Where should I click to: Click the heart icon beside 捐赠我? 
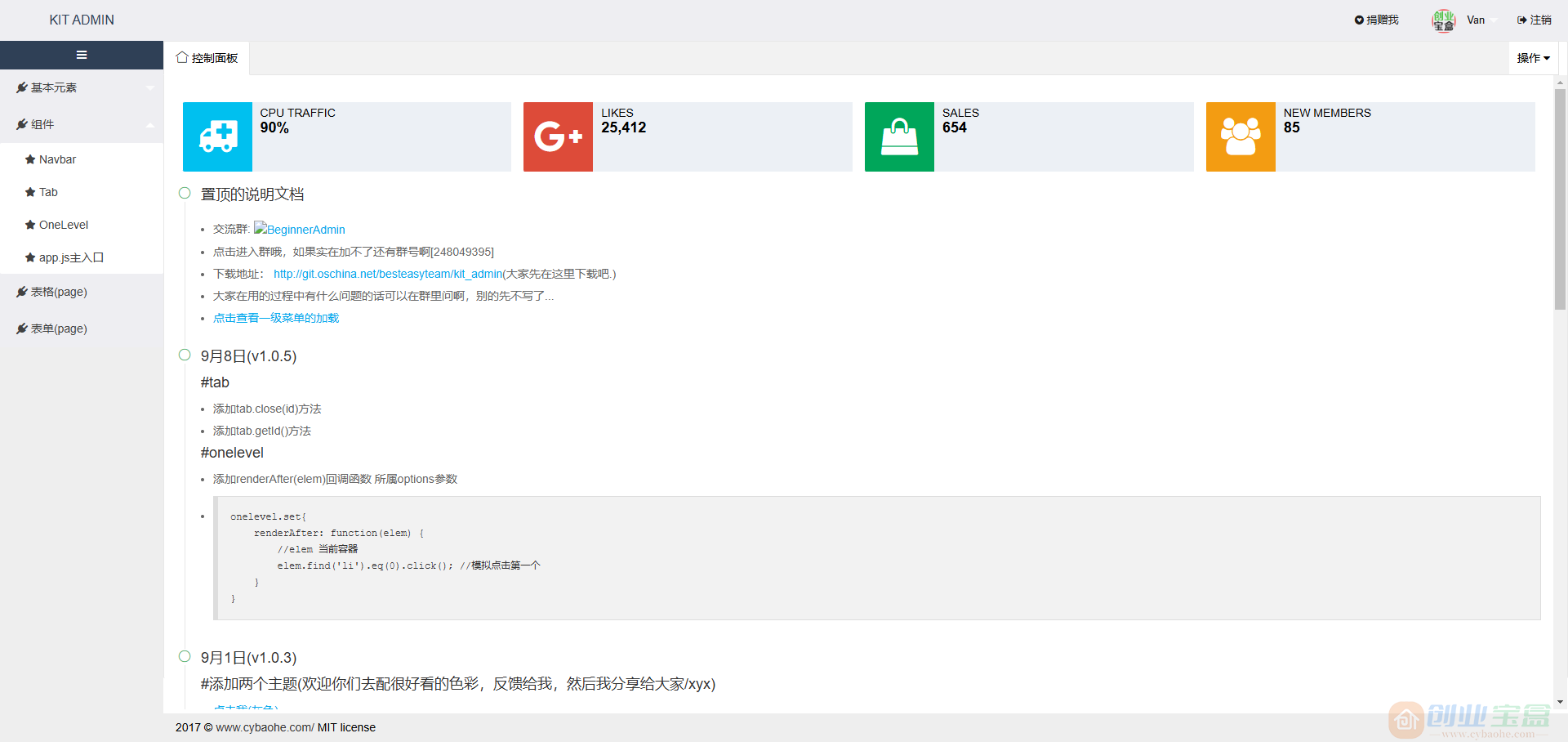(x=1358, y=20)
